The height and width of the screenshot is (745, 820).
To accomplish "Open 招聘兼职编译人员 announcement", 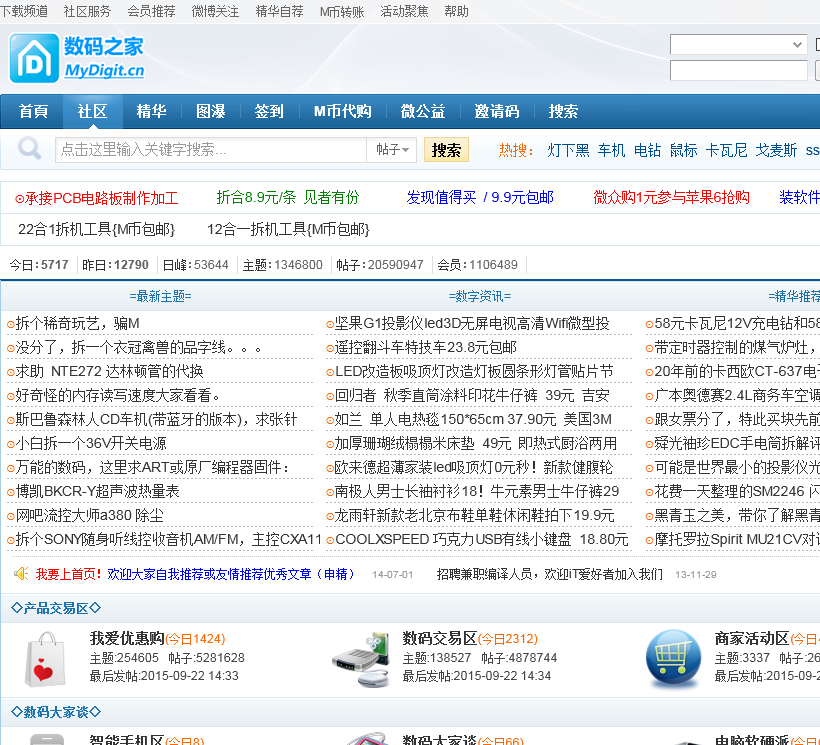I will (550, 575).
